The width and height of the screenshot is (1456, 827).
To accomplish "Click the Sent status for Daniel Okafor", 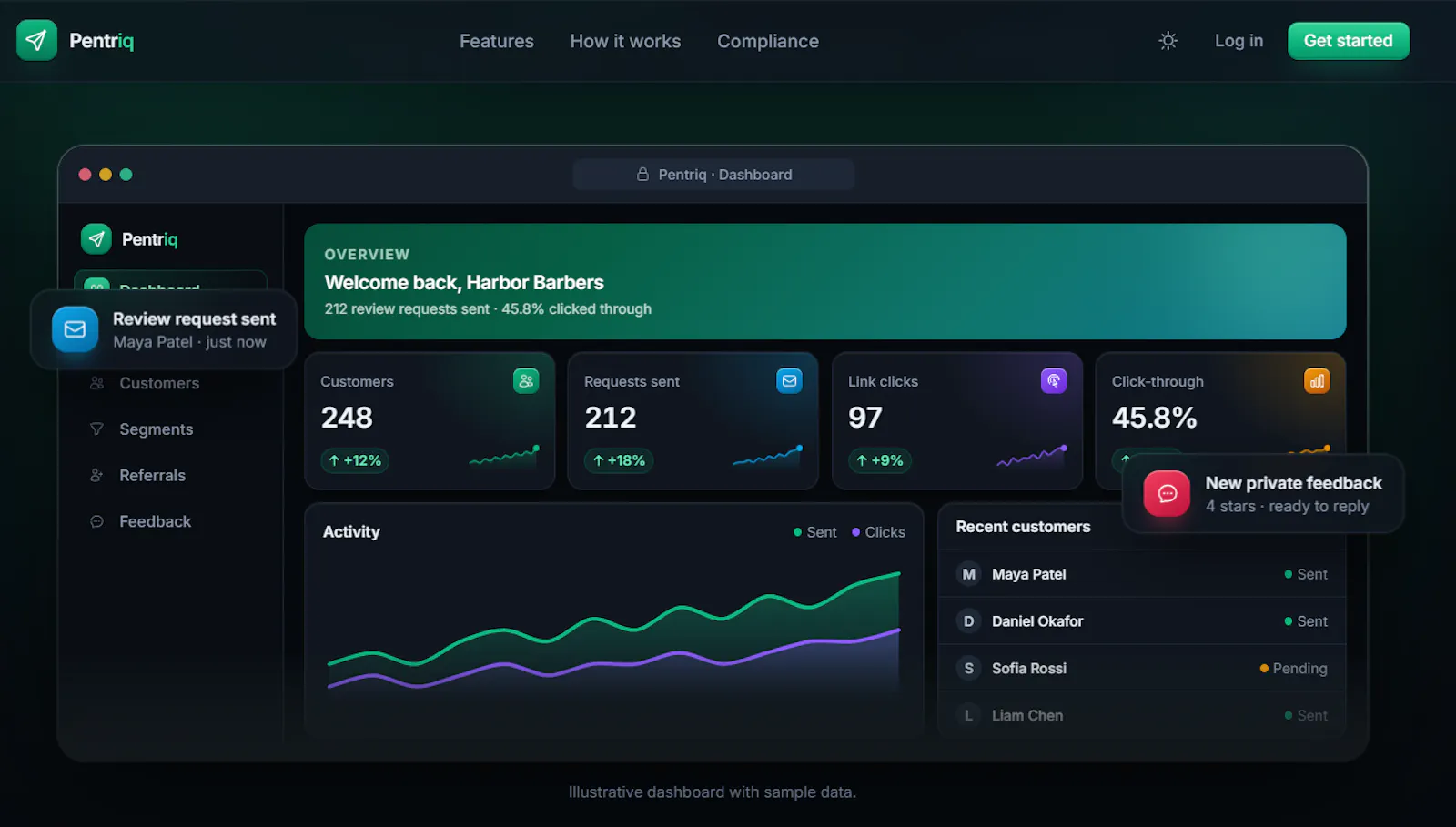I will tap(1306, 621).
